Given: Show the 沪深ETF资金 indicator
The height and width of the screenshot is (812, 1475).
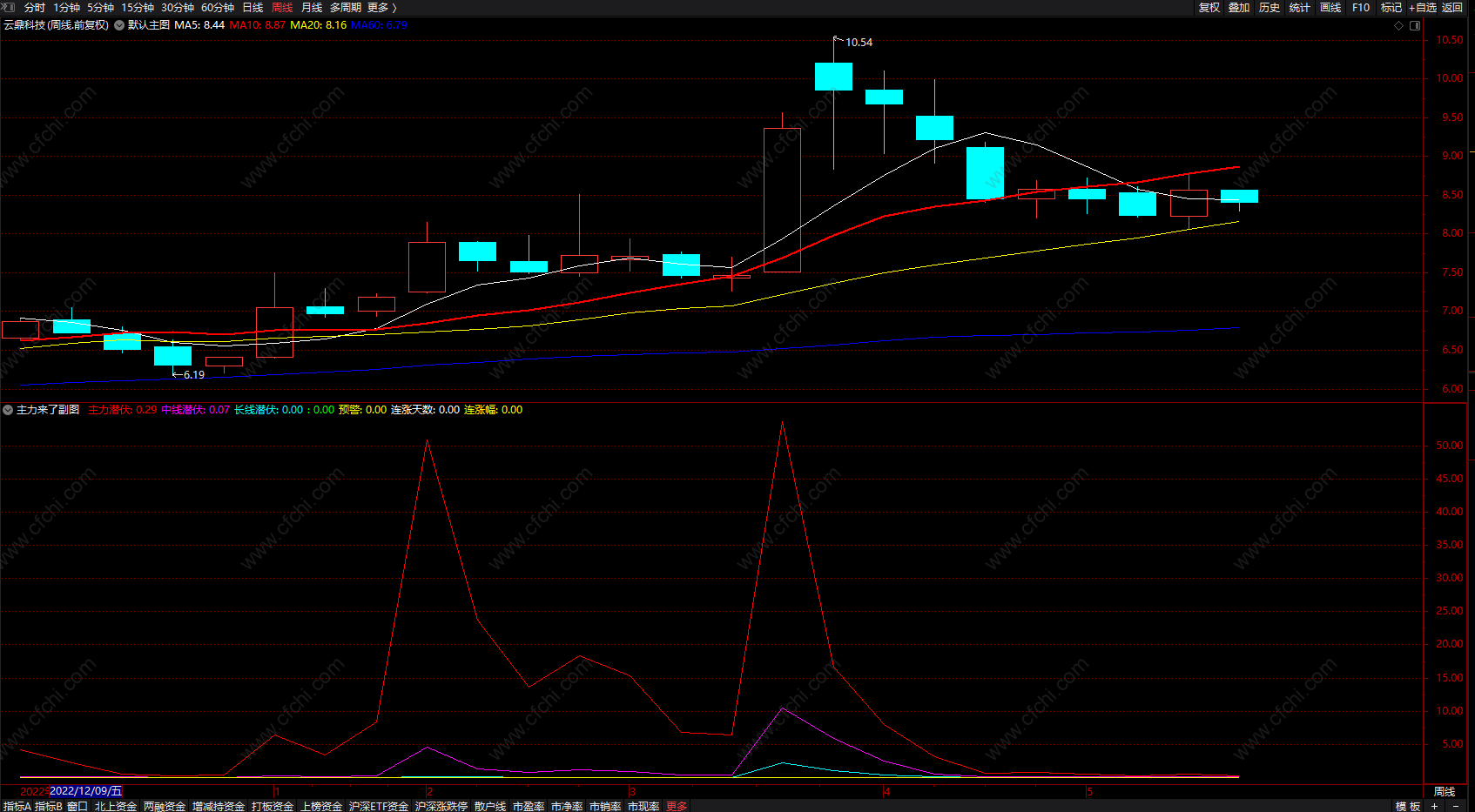Looking at the screenshot, I should tap(379, 807).
